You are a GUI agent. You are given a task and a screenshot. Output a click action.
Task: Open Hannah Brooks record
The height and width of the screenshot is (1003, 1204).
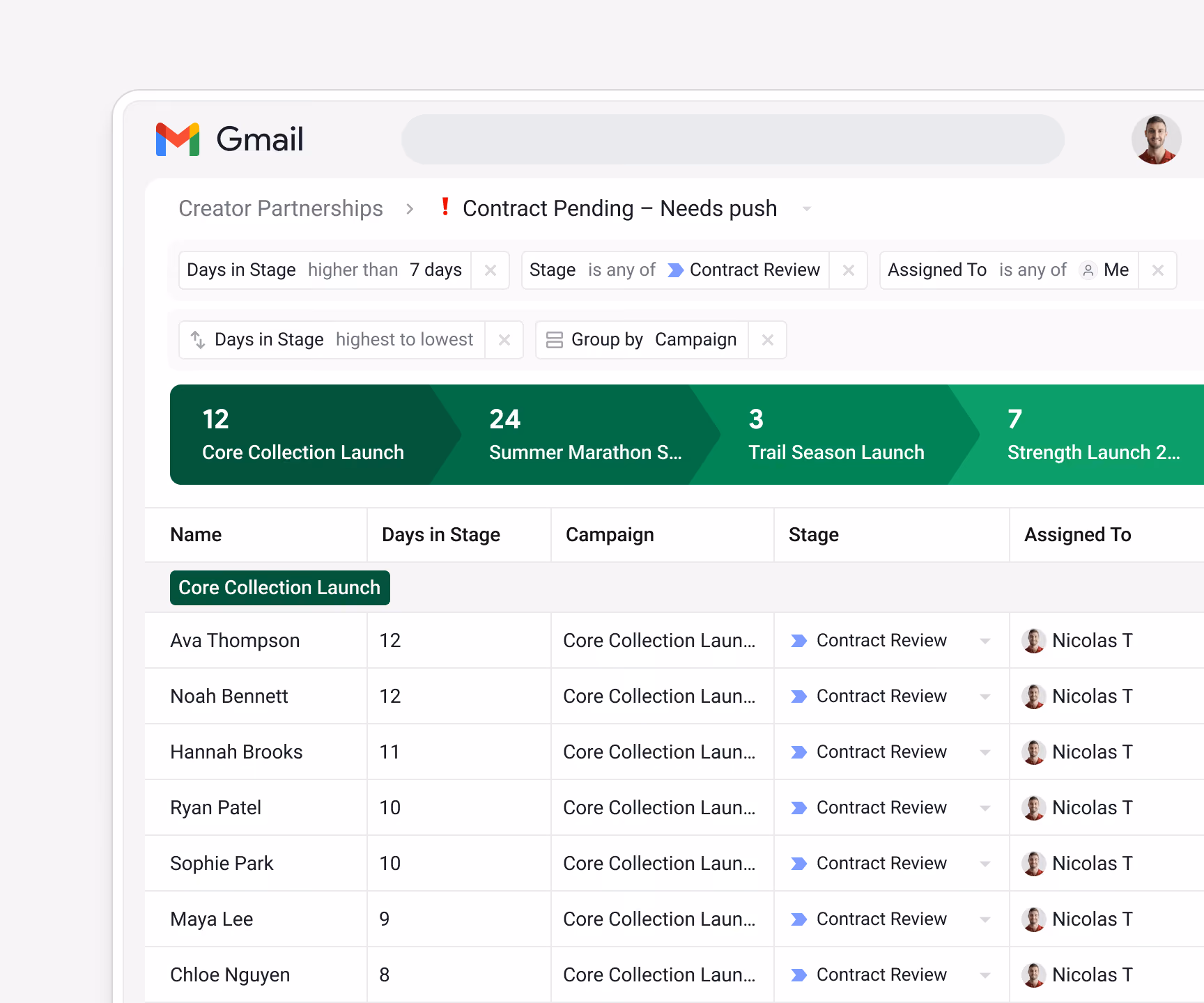point(236,752)
